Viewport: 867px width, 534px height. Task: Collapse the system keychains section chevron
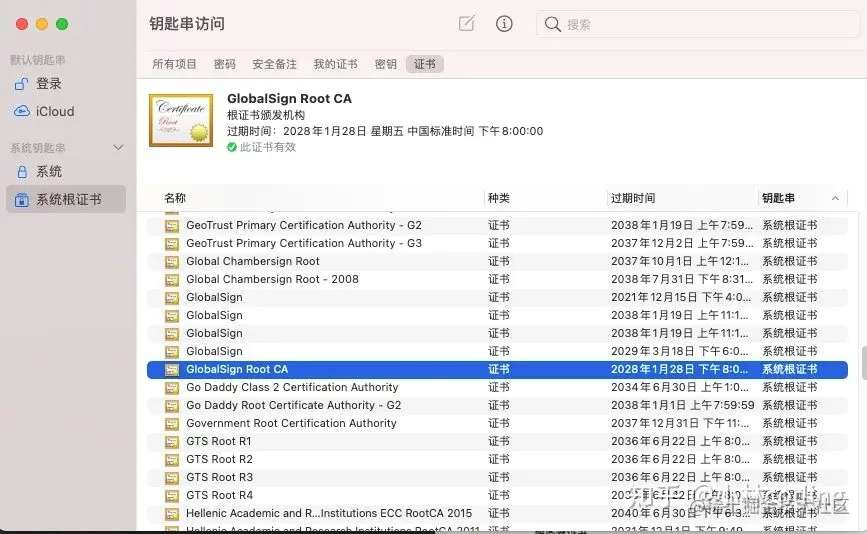(118, 148)
